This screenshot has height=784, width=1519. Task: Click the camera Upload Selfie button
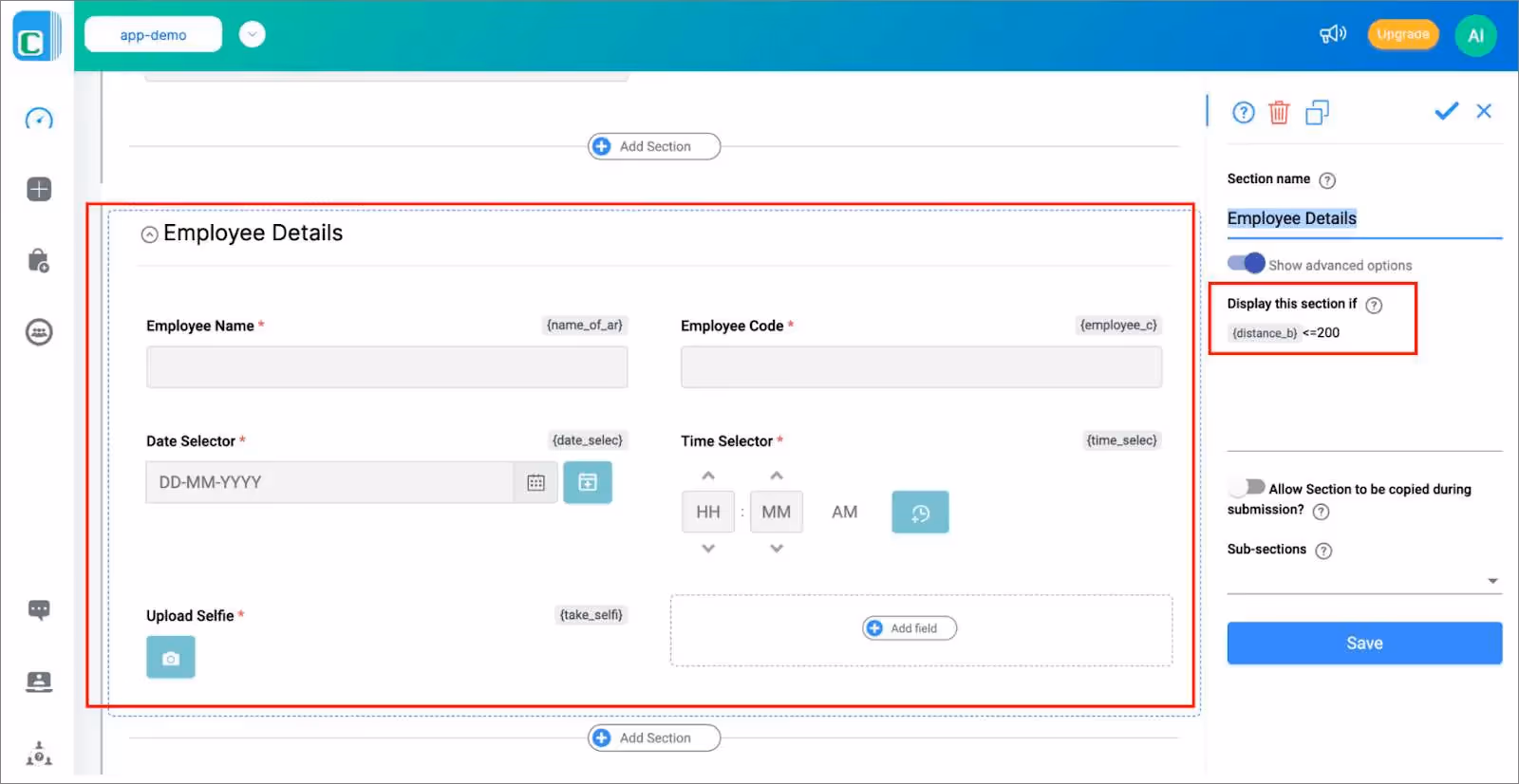[171, 657]
